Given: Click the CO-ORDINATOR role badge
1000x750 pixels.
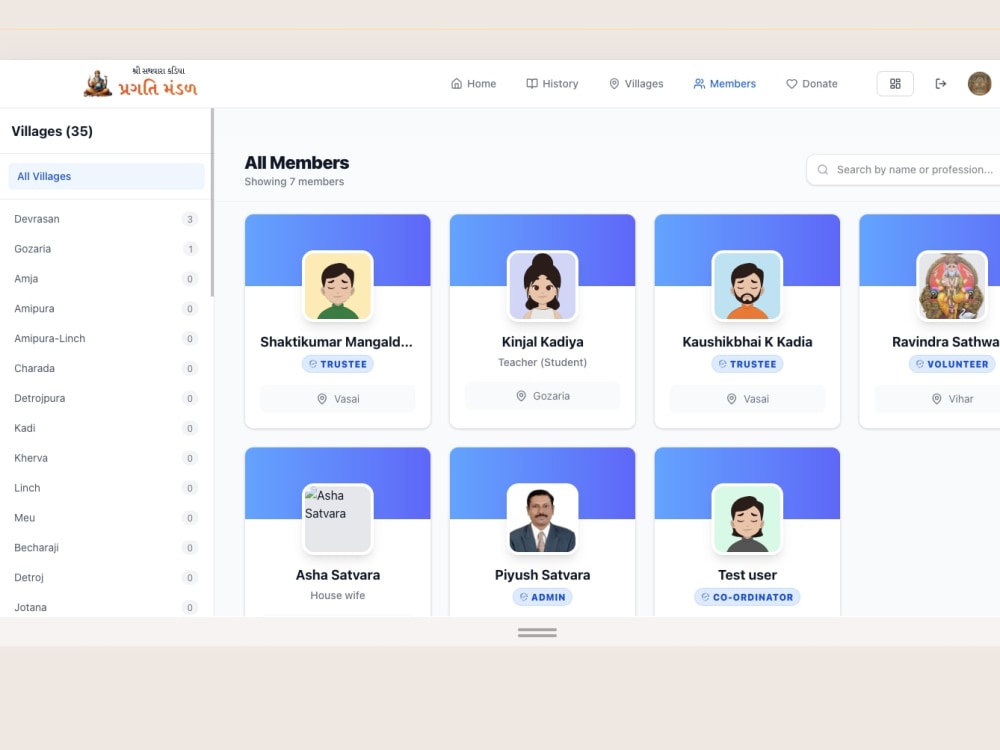Looking at the screenshot, I should tap(747, 598).
